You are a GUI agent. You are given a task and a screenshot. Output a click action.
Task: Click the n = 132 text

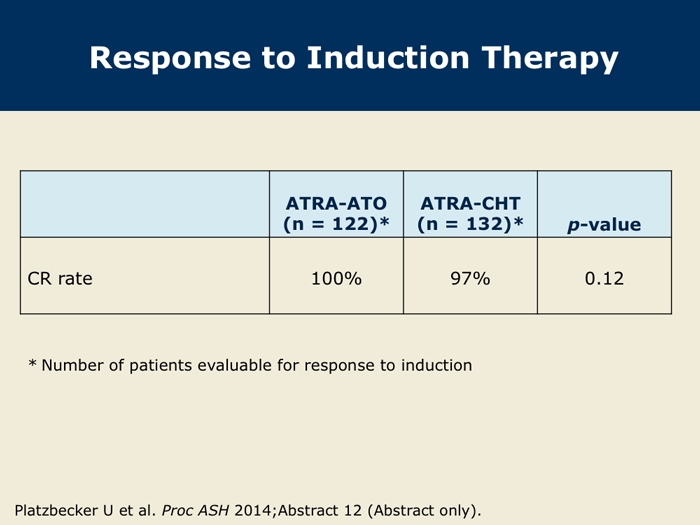pos(464,224)
